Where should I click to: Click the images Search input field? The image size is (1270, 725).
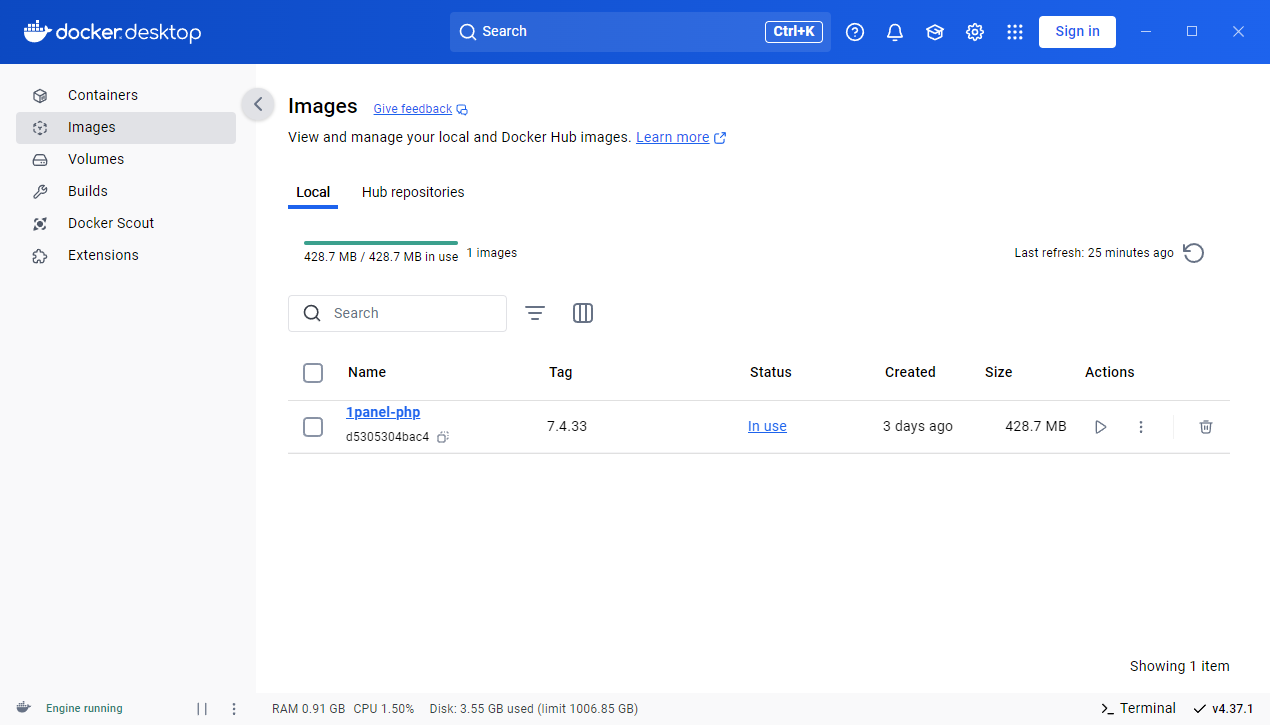397,313
